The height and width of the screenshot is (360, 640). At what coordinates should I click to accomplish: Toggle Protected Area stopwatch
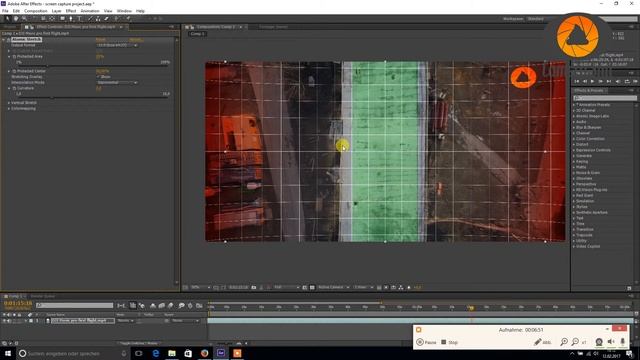(14, 56)
